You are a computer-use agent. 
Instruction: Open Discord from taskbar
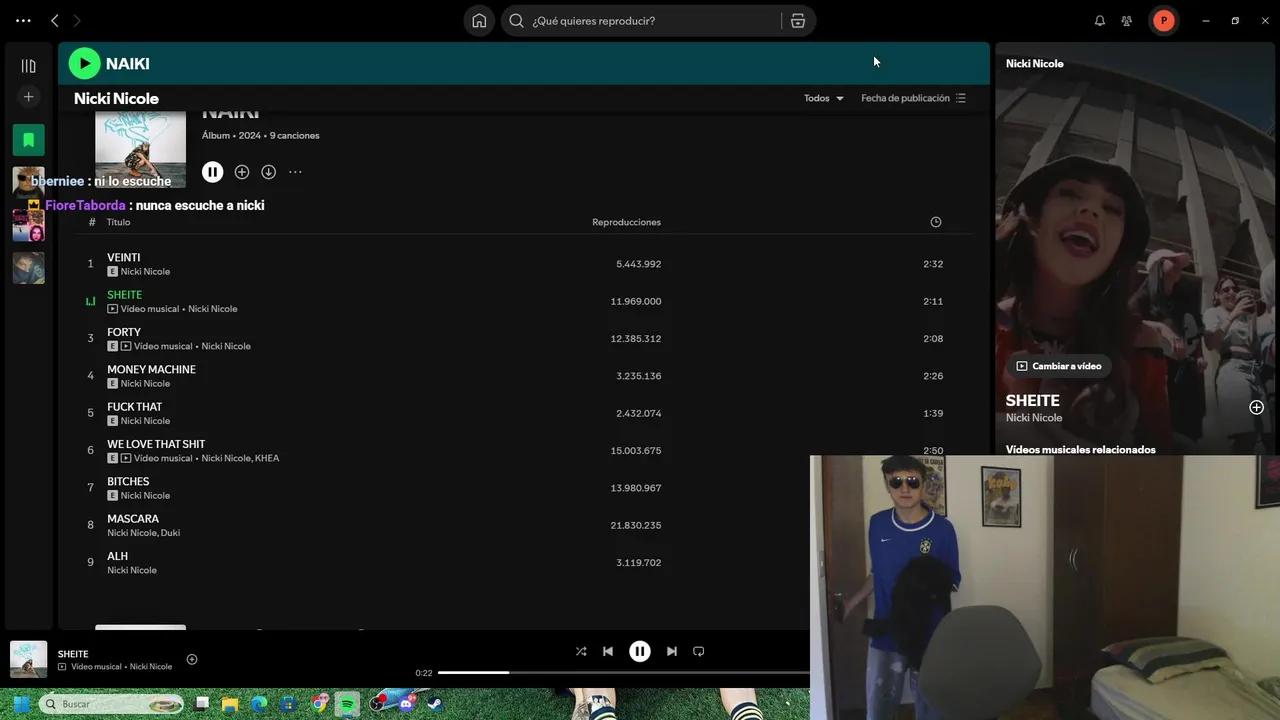pos(406,704)
